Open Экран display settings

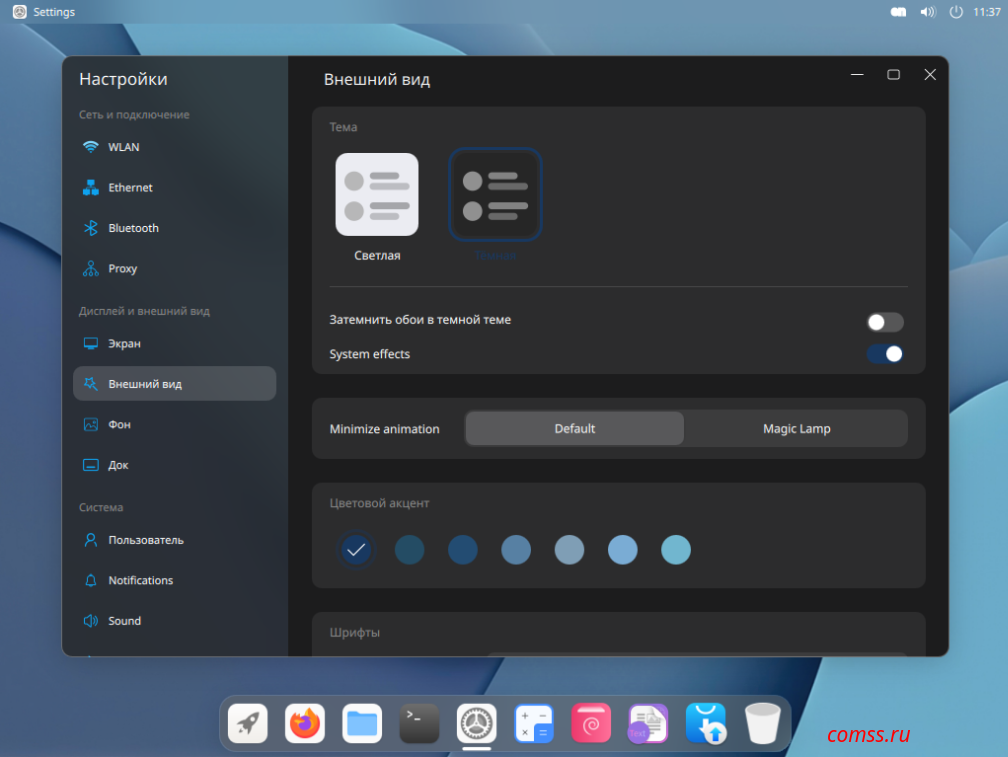174,343
